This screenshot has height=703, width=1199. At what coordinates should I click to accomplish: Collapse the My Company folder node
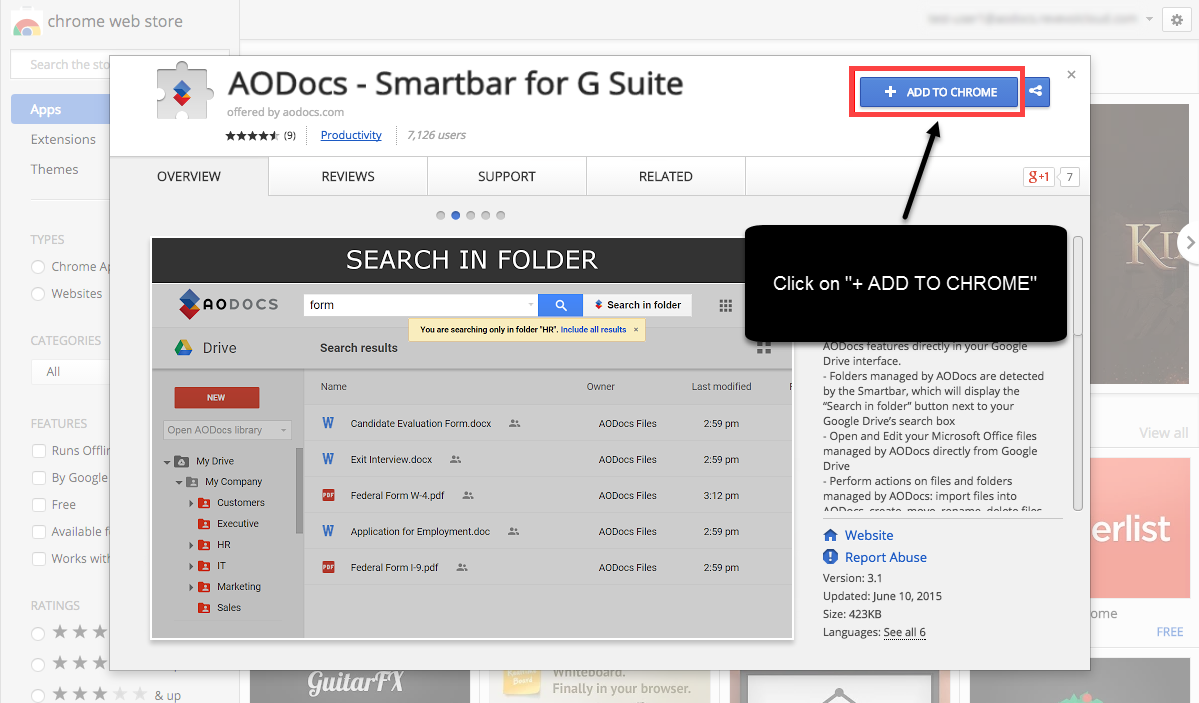(x=179, y=482)
